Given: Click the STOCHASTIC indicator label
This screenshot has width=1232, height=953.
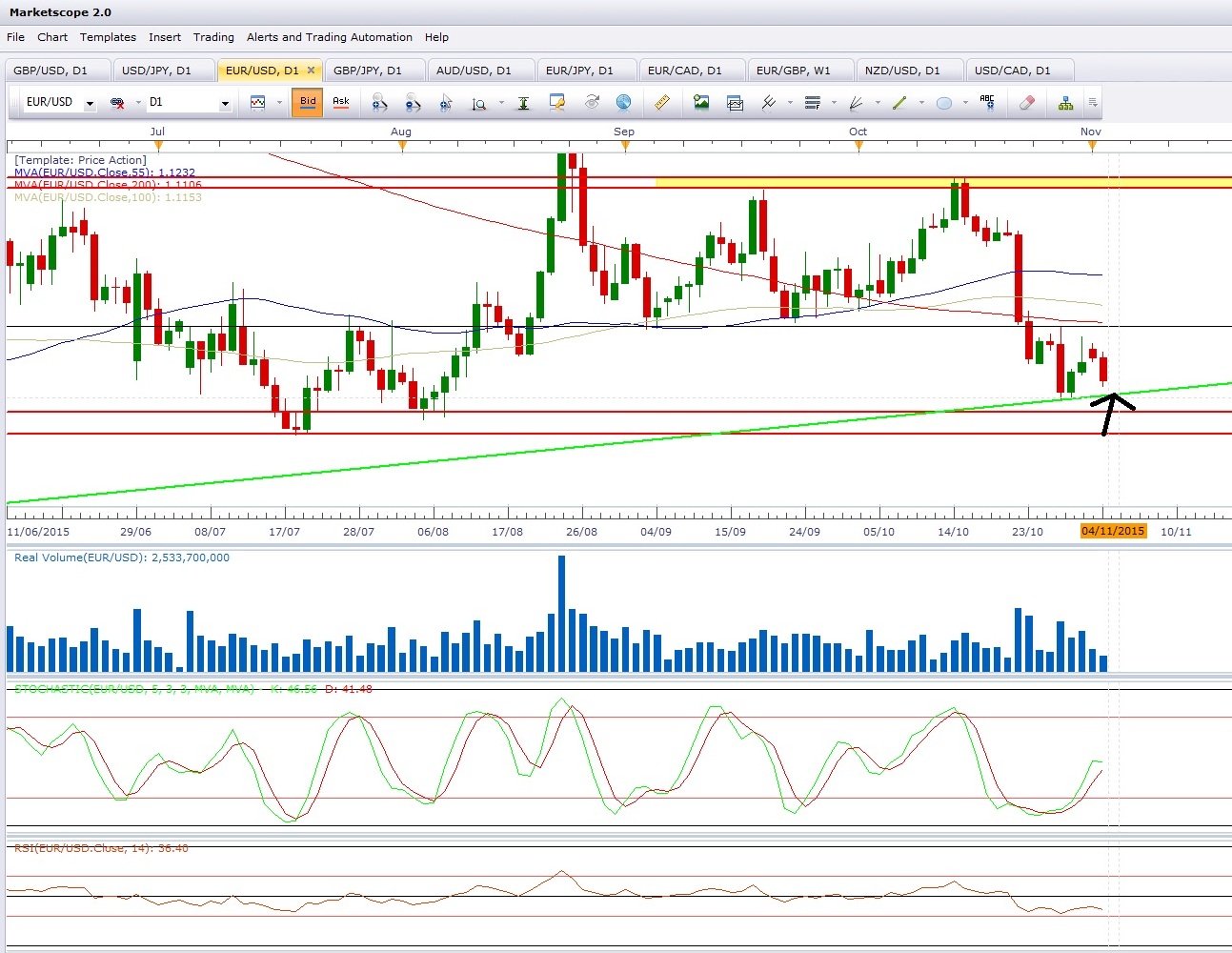Looking at the screenshot, I should [193, 688].
